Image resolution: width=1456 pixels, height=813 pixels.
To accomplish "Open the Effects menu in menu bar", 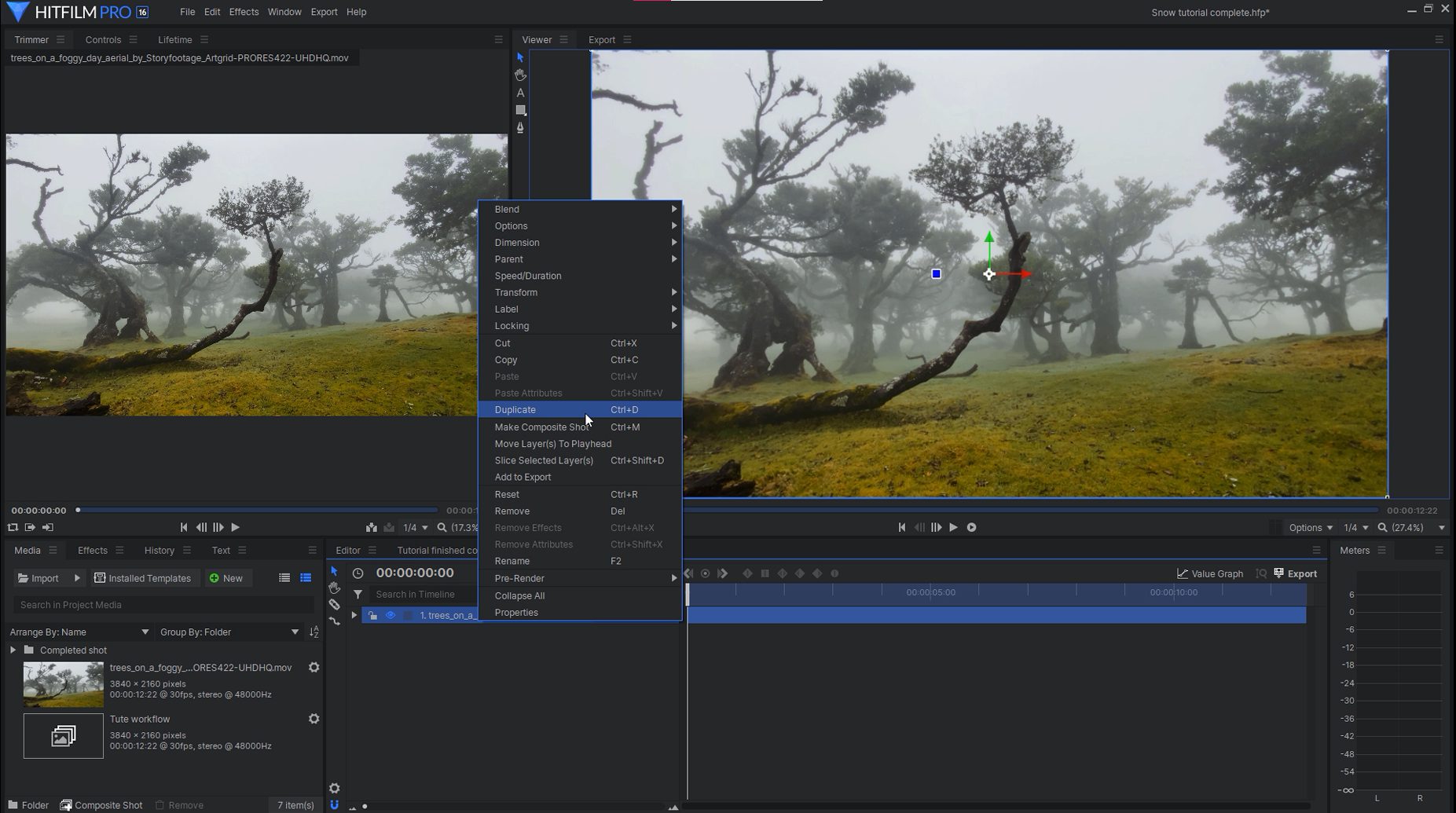I will [x=244, y=12].
